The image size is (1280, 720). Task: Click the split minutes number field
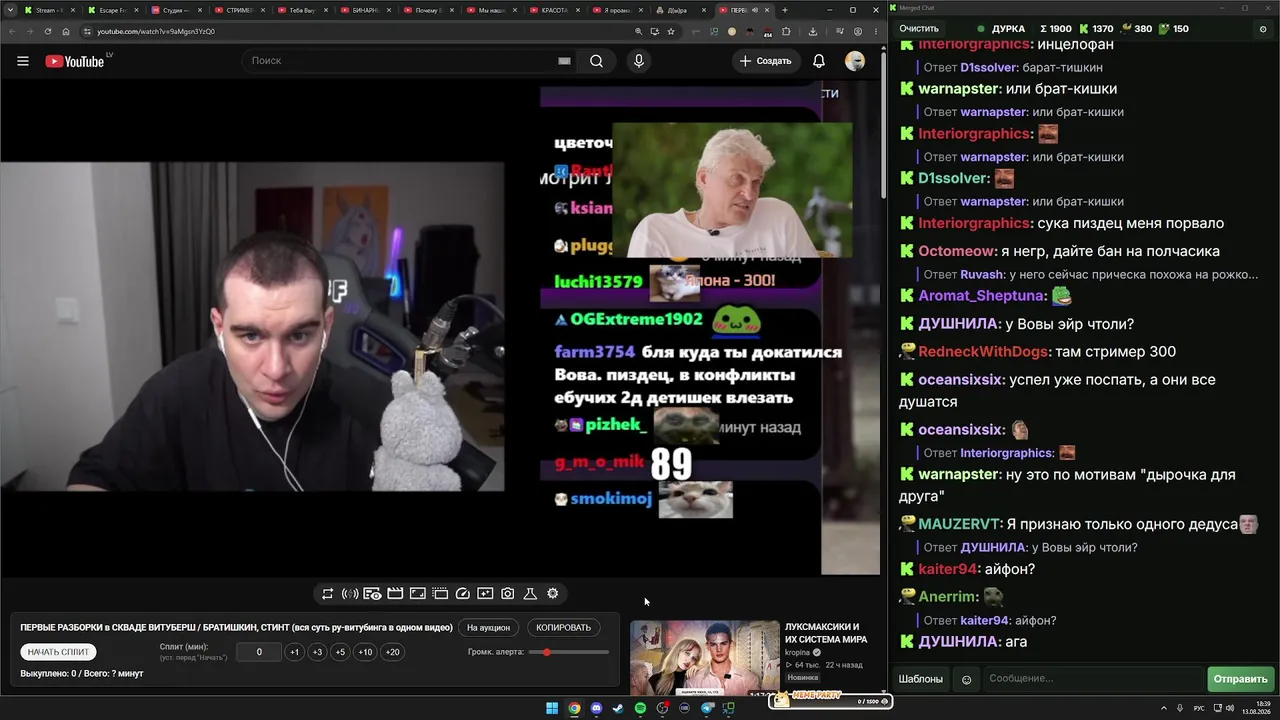pyautogui.click(x=259, y=652)
